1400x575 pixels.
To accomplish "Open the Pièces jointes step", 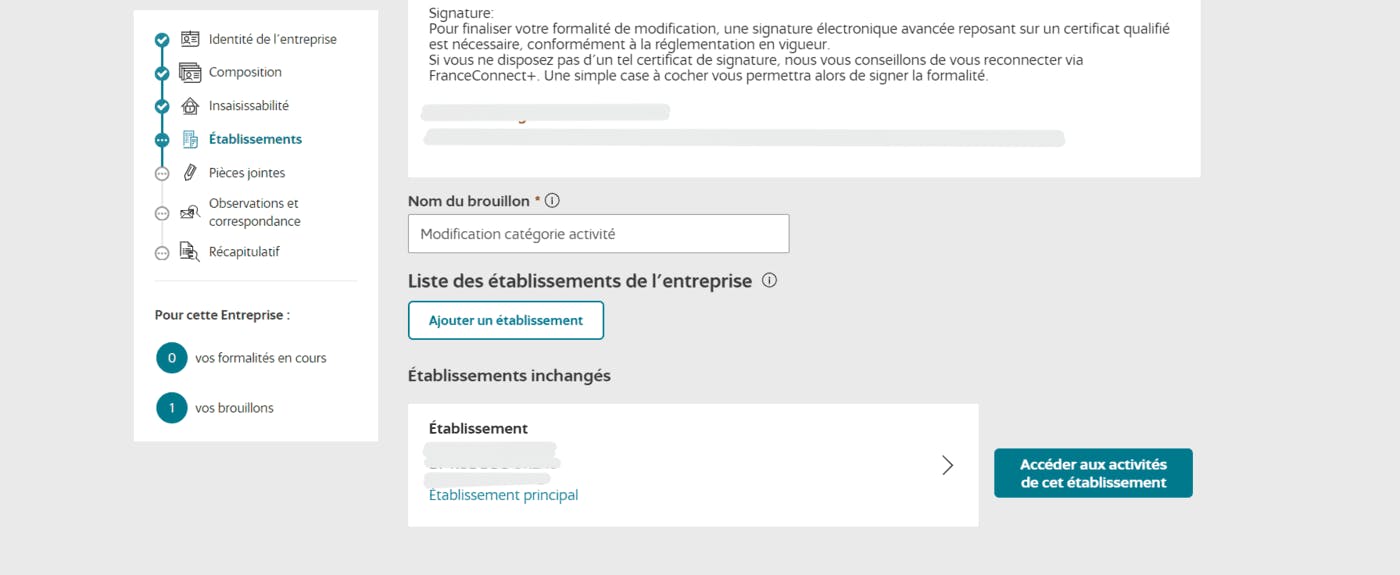I will (246, 173).
